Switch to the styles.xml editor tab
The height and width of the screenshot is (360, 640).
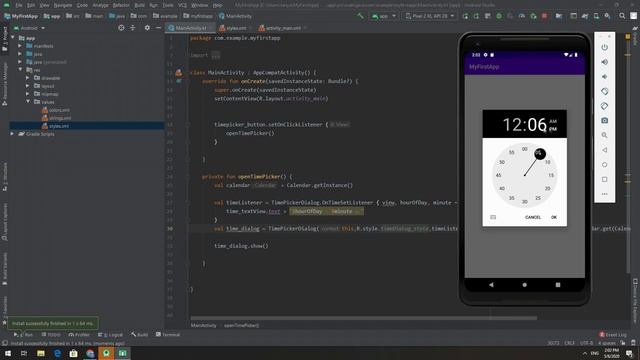[236, 28]
